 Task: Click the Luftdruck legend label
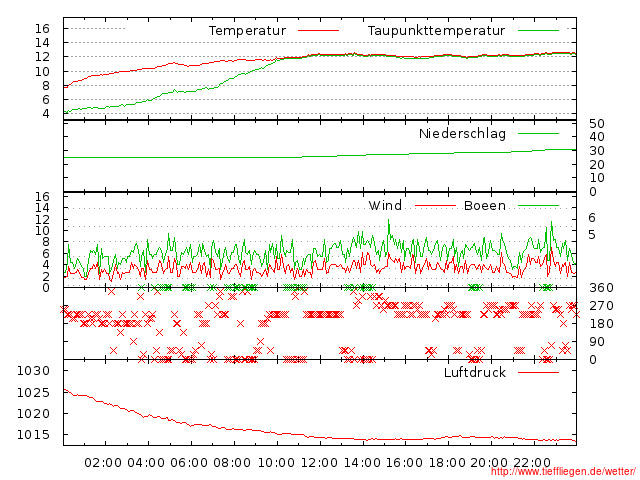click(475, 372)
